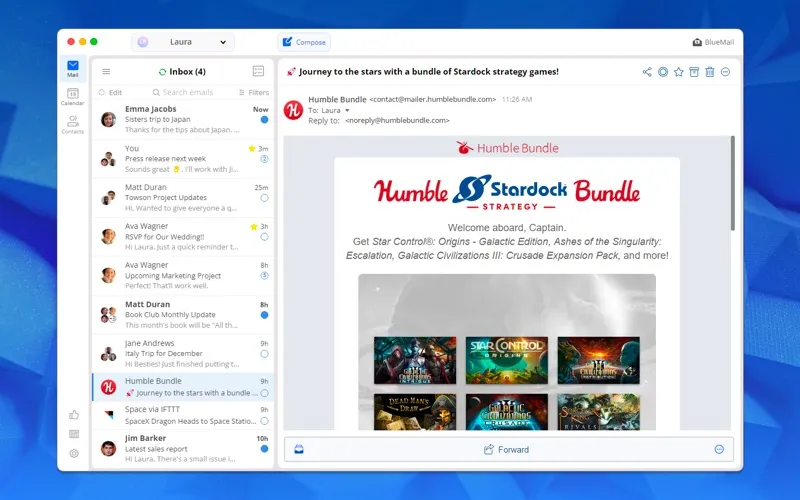800x500 pixels.
Task: Open Emma Jacobs Sisters trip to Japan email
Action: point(183,119)
